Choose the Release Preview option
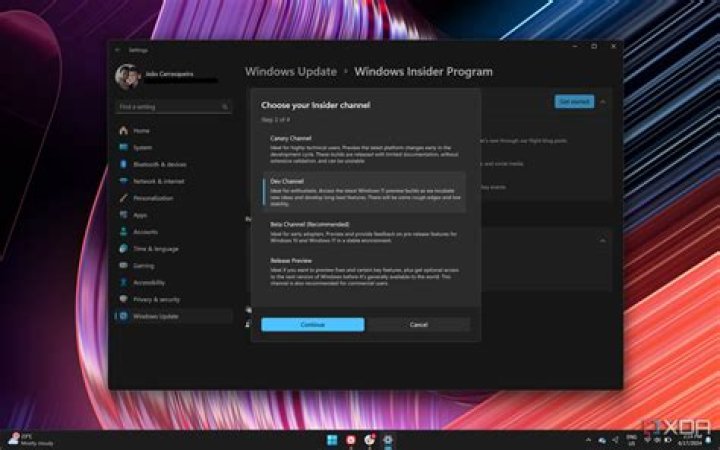Image resolution: width=720 pixels, height=450 pixels. 365,272
